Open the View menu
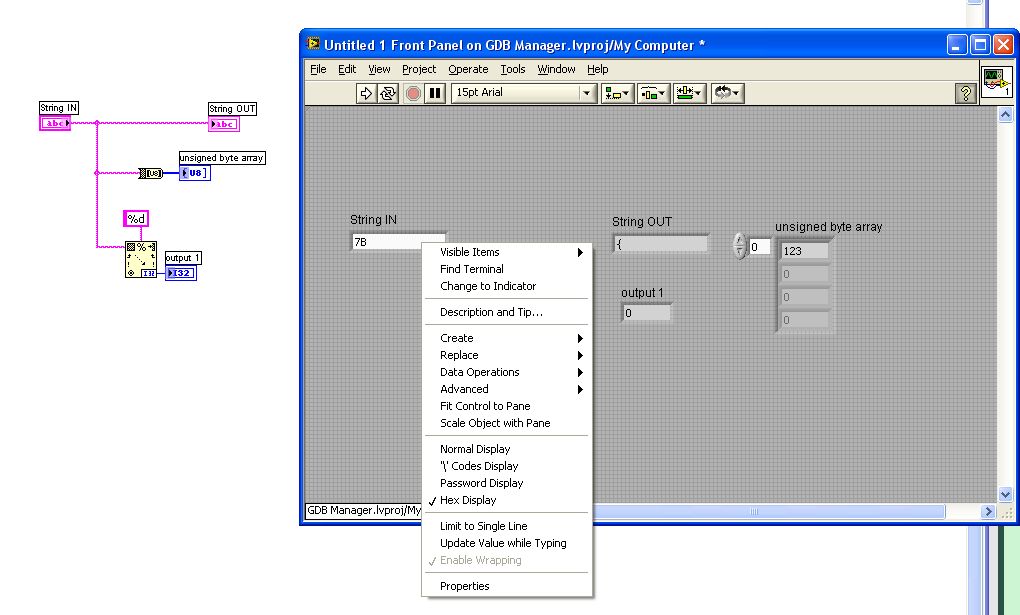The image size is (1020, 615). point(379,69)
